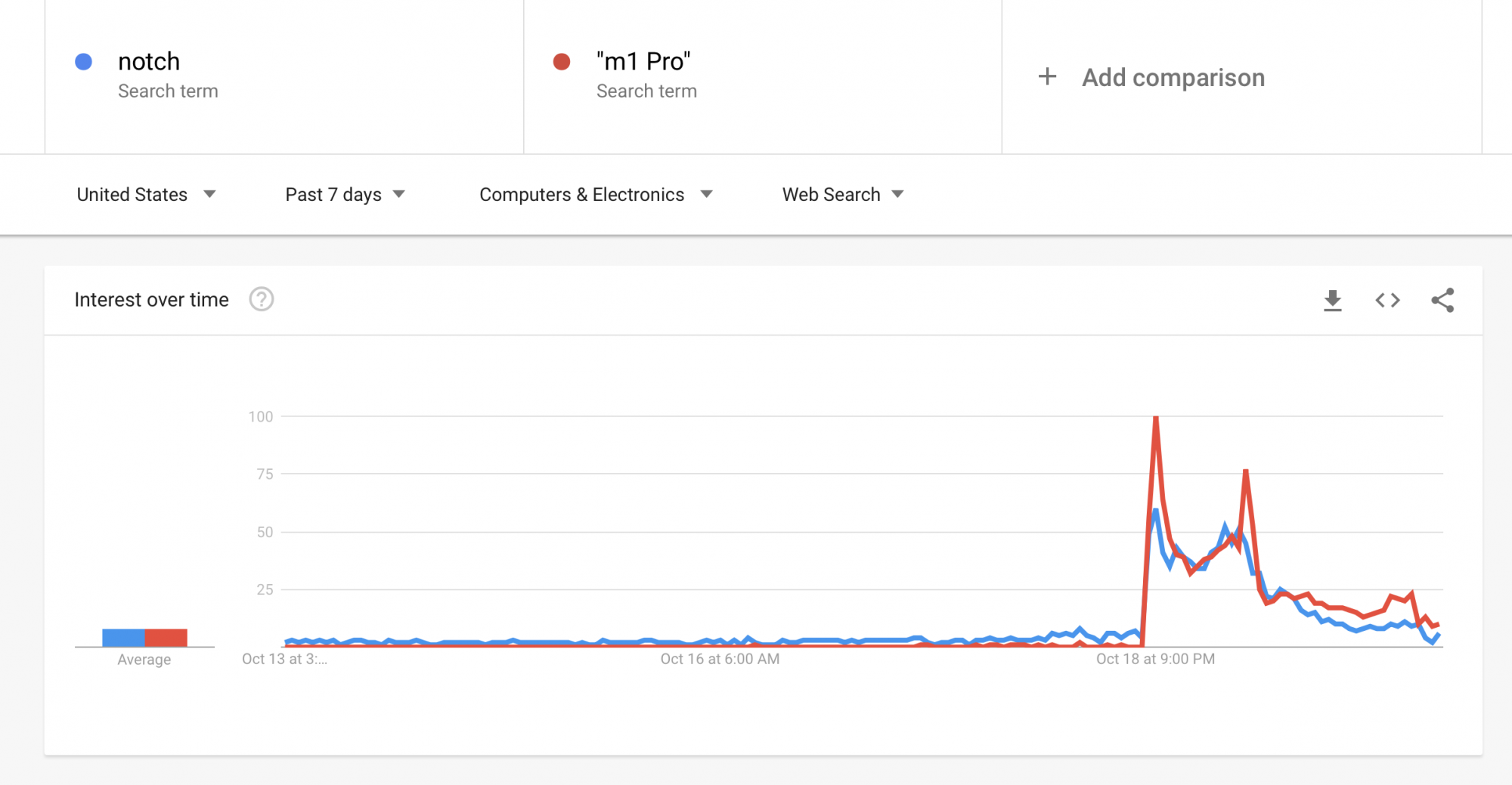Screen dimensions: 1512x785
Task: Change the Web Search type dropdown
Action: coord(843,194)
